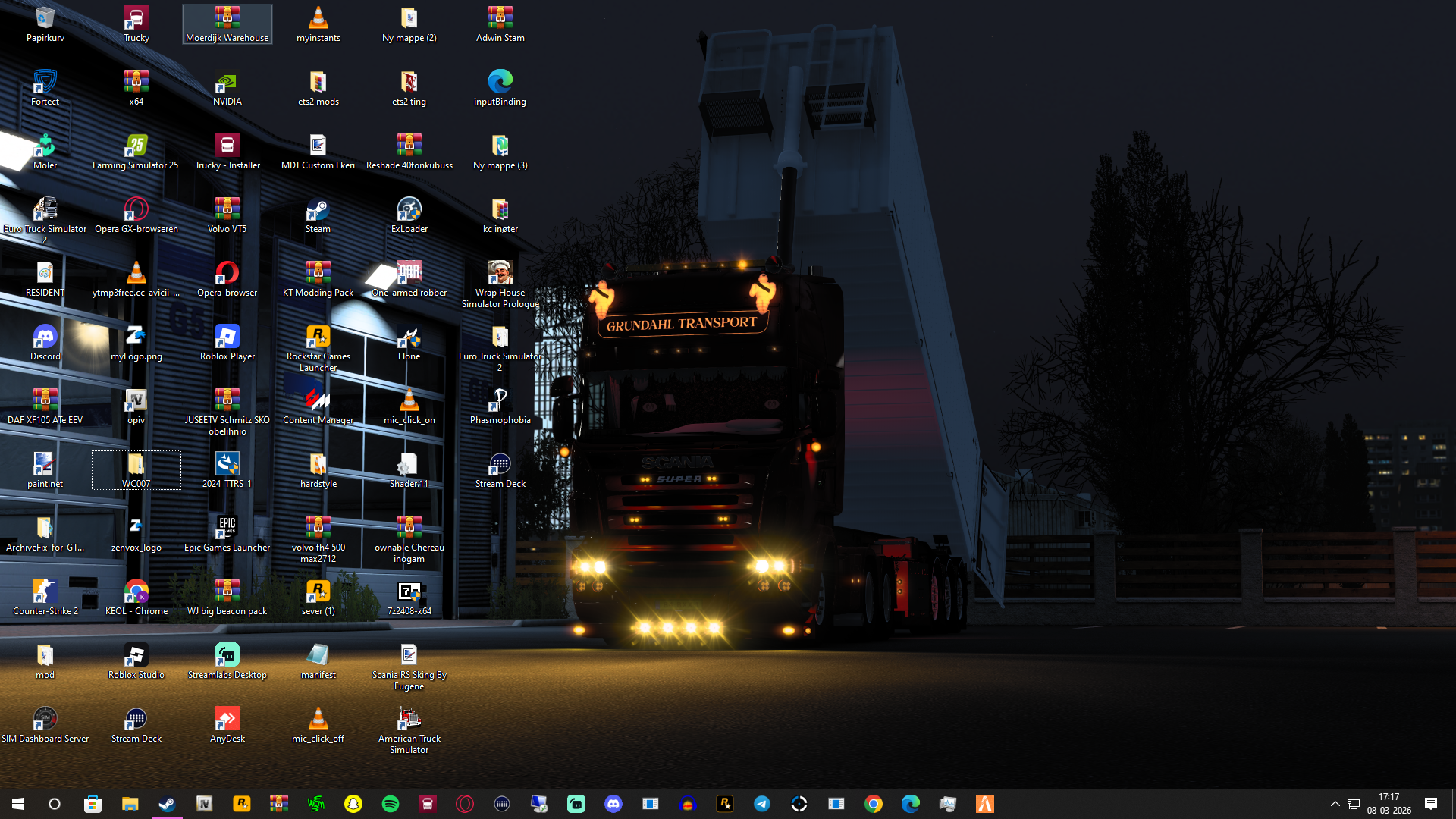Viewport: 1456px width, 819px height.
Task: Show hidden system tray icons
Action: pos(1335,804)
